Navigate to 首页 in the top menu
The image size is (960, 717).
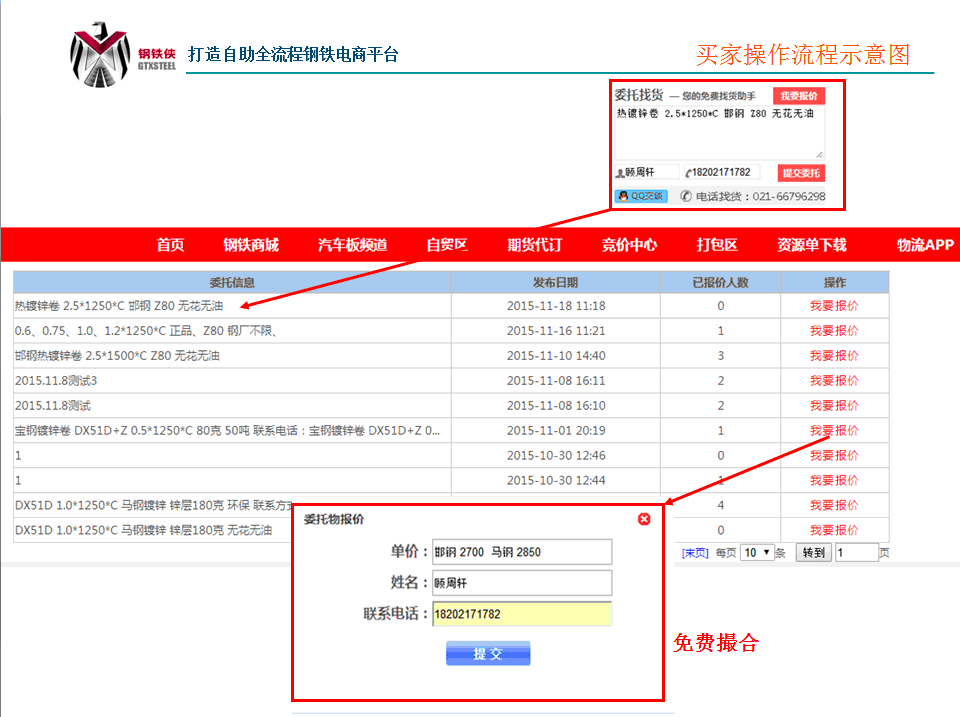tap(170, 245)
